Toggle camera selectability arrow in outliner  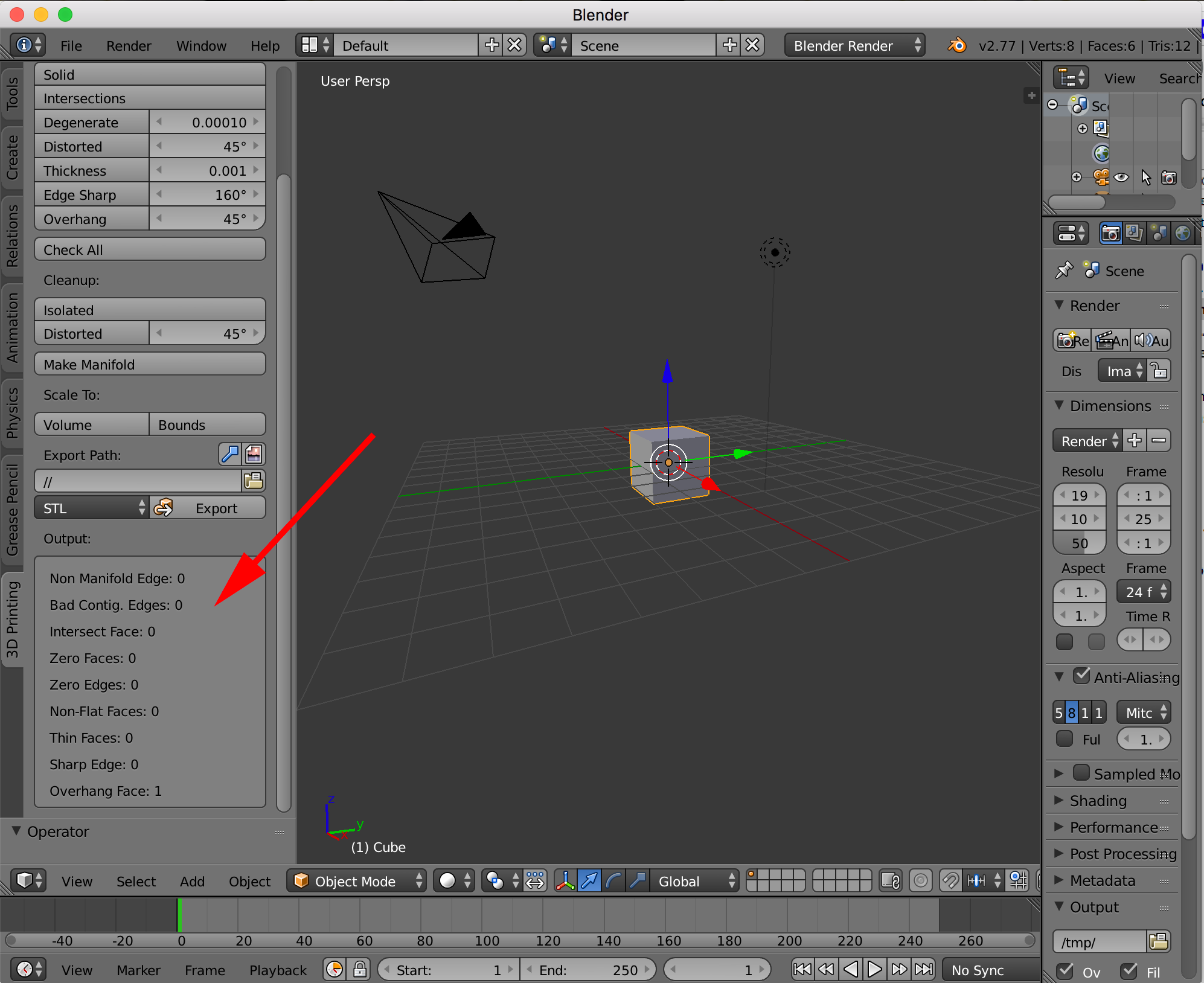click(x=1145, y=178)
